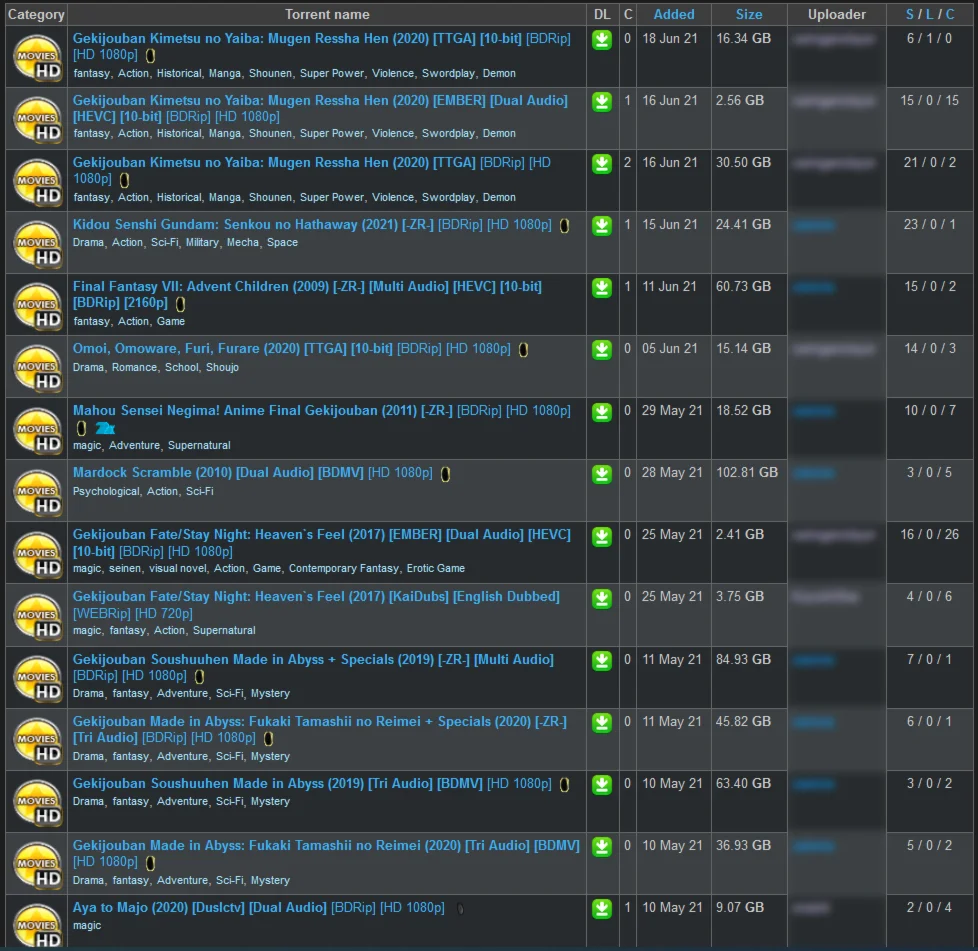Sort by S / L / C column header
Image resolution: width=978 pixels, height=951 pixels.
pos(930,14)
